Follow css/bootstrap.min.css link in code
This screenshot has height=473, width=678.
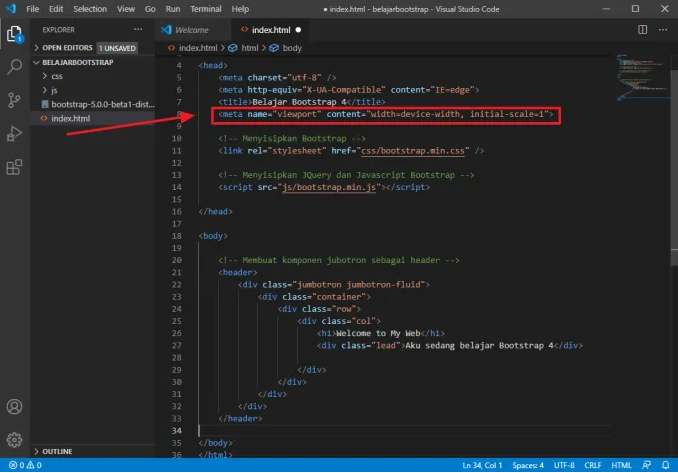[413, 150]
